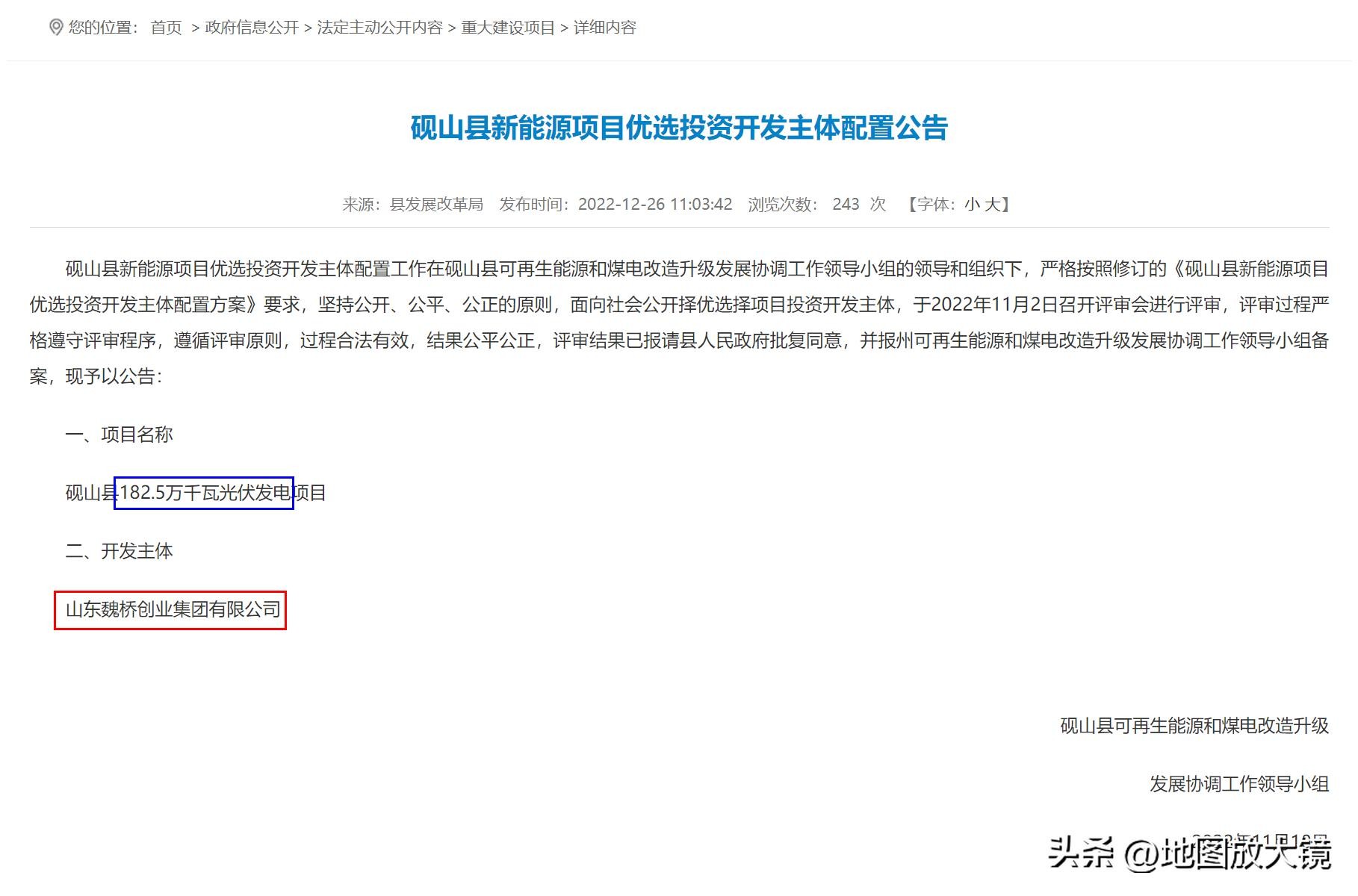Image resolution: width=1358 pixels, height=896 pixels.
Task: Open 政府信息公开 breadcrumb link
Action: point(252,28)
